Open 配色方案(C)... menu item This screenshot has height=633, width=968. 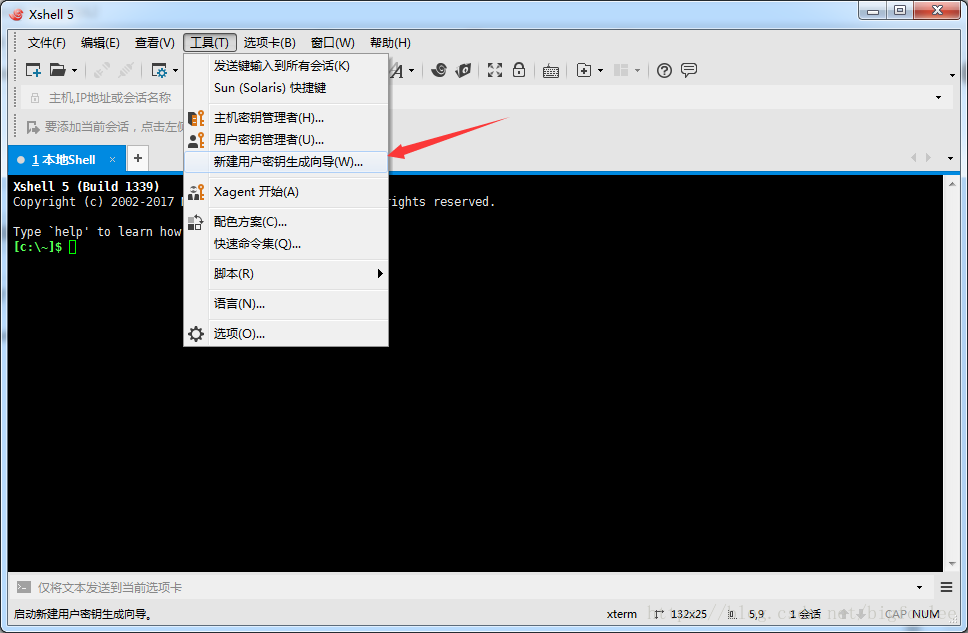pyautogui.click(x=286, y=222)
